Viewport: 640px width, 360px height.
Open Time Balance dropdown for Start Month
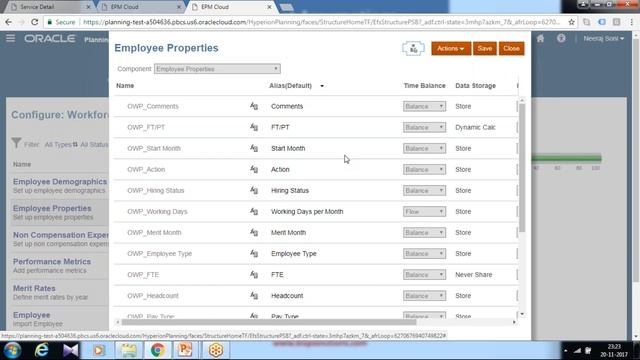click(424, 148)
